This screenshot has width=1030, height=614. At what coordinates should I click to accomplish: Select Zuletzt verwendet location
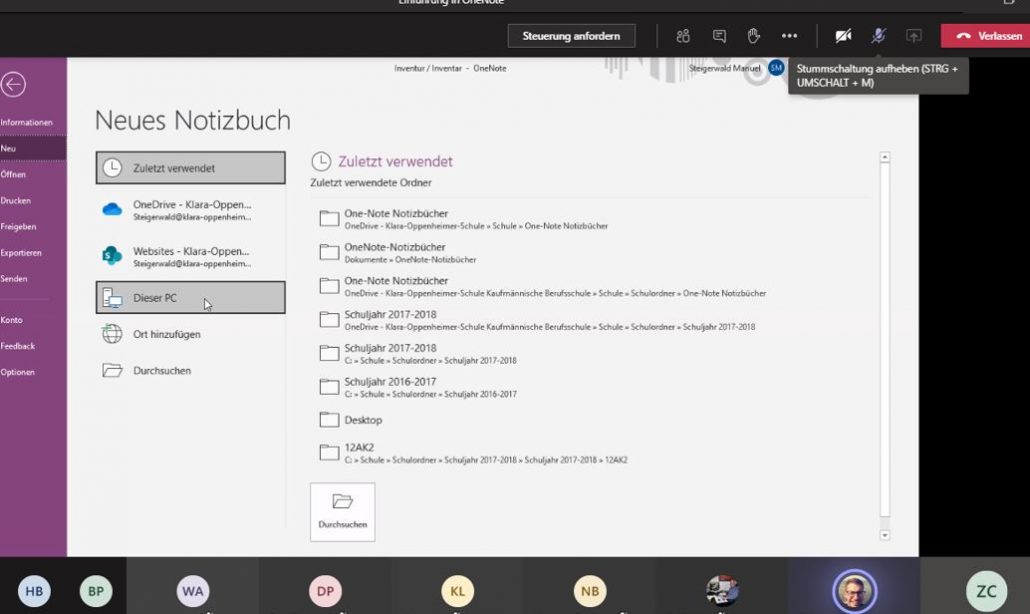pyautogui.click(x=190, y=168)
